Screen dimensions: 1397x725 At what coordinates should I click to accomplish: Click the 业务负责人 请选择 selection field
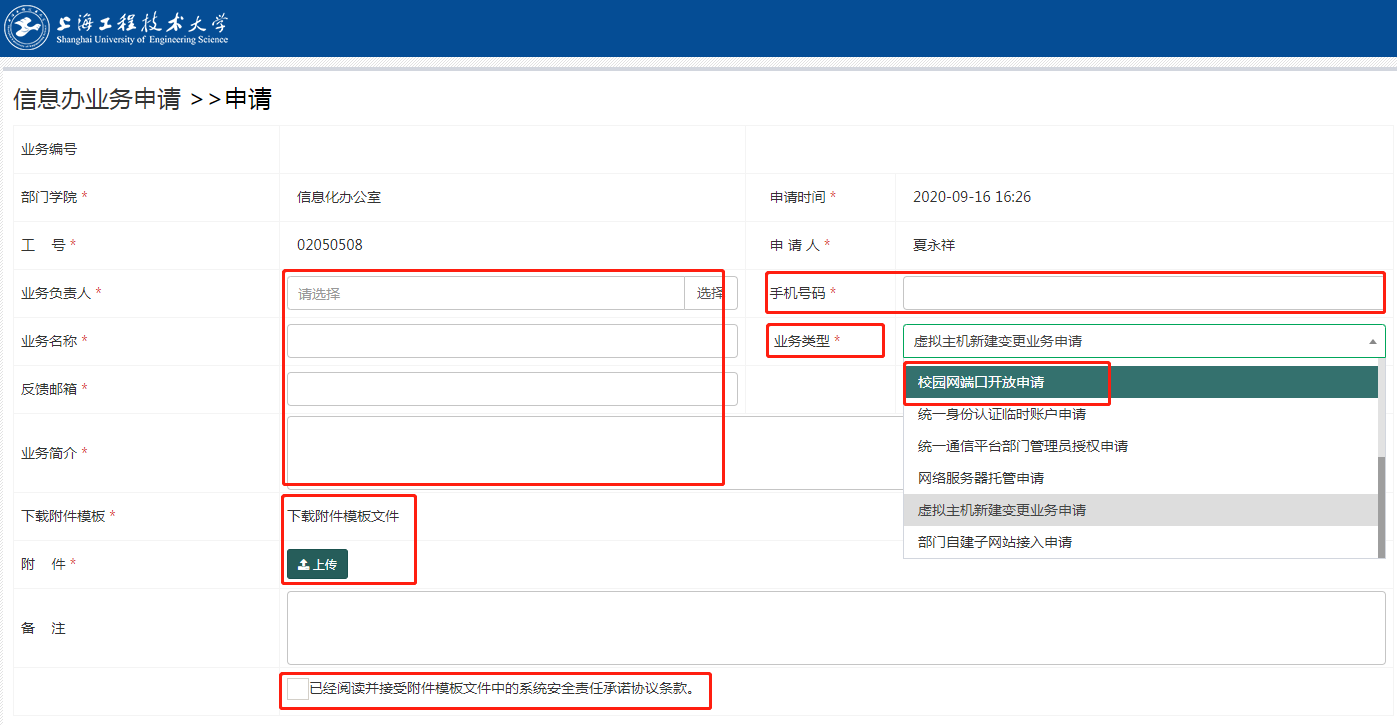coord(486,293)
